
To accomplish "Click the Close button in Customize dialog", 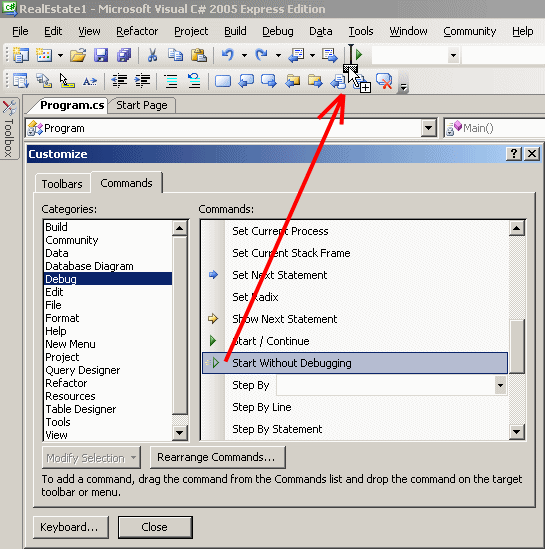I will (155, 527).
